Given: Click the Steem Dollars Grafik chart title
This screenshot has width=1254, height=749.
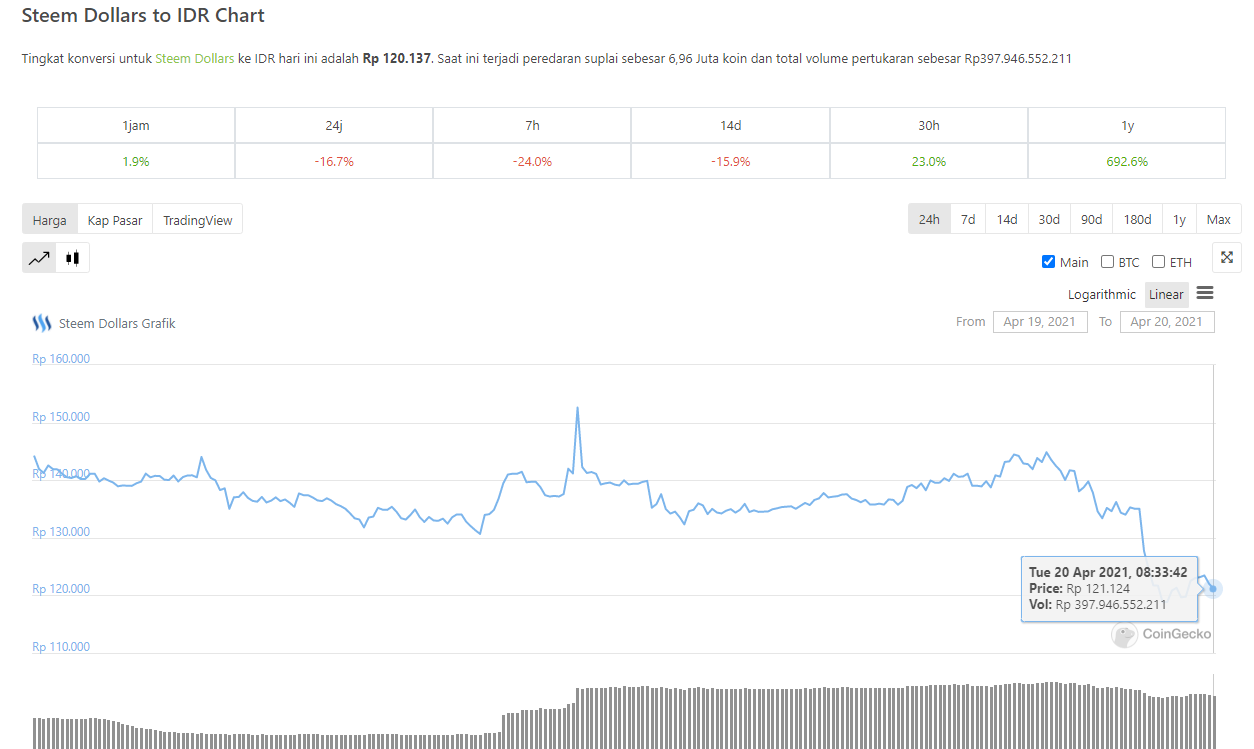Looking at the screenshot, I should [117, 323].
